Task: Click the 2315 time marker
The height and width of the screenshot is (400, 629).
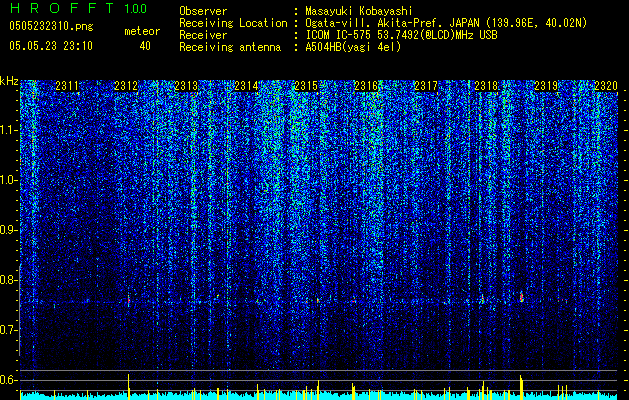Action: tap(306, 86)
